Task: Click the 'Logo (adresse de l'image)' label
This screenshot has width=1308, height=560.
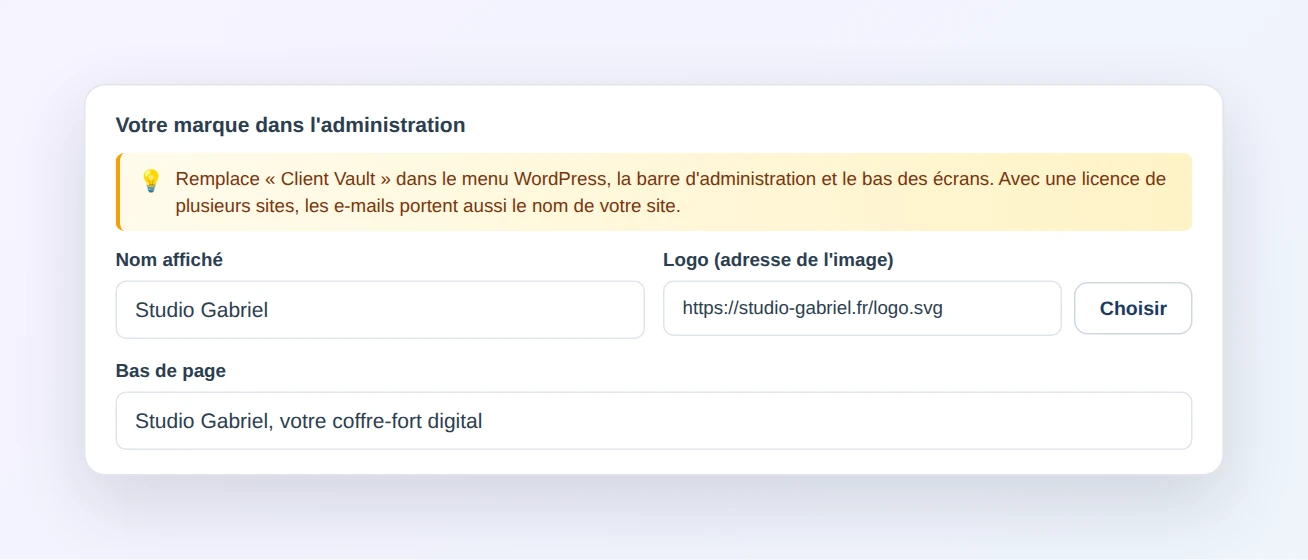Action: [x=778, y=260]
